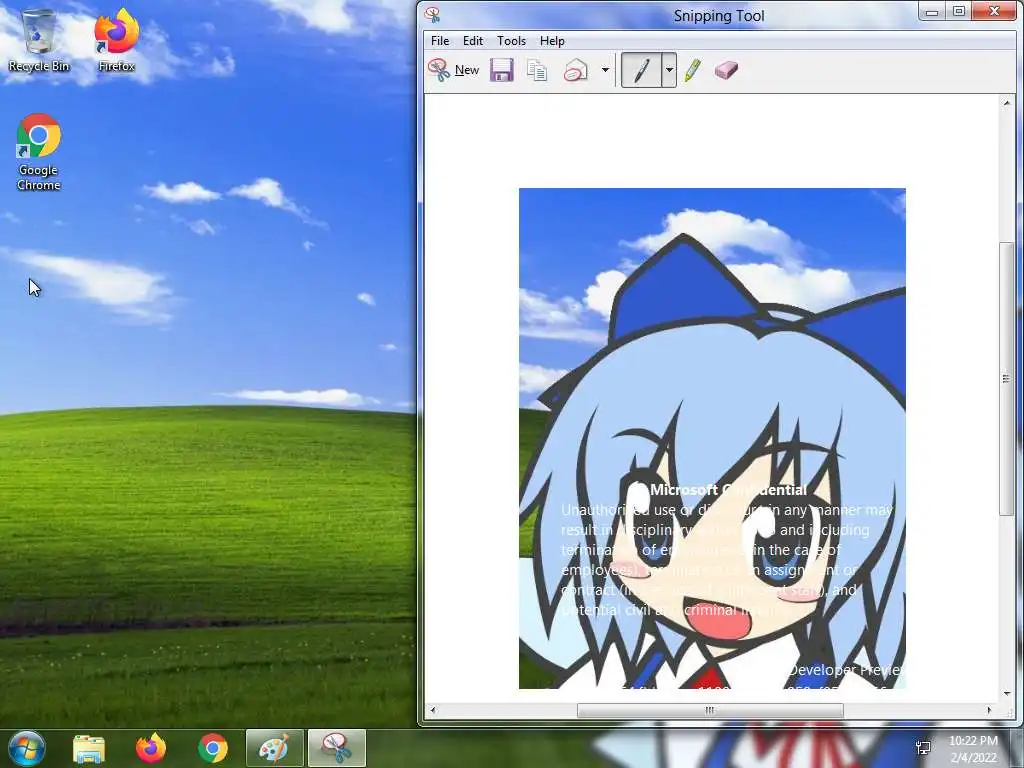Start a New snip in Snipping Tool
Viewport: 1024px width, 768px height.
[454, 70]
